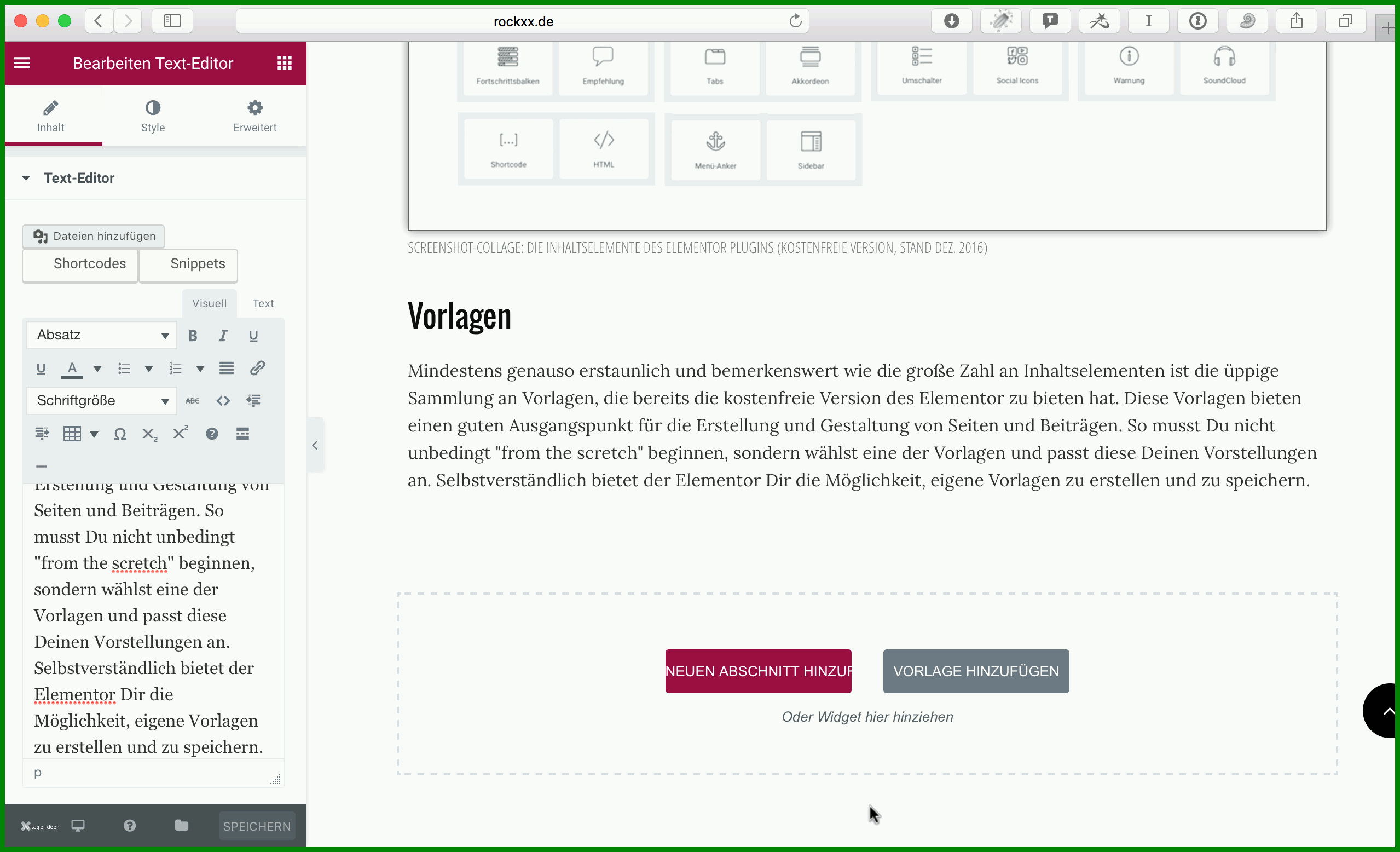
Task: Open the responsive mode monitor icon
Action: tap(78, 826)
